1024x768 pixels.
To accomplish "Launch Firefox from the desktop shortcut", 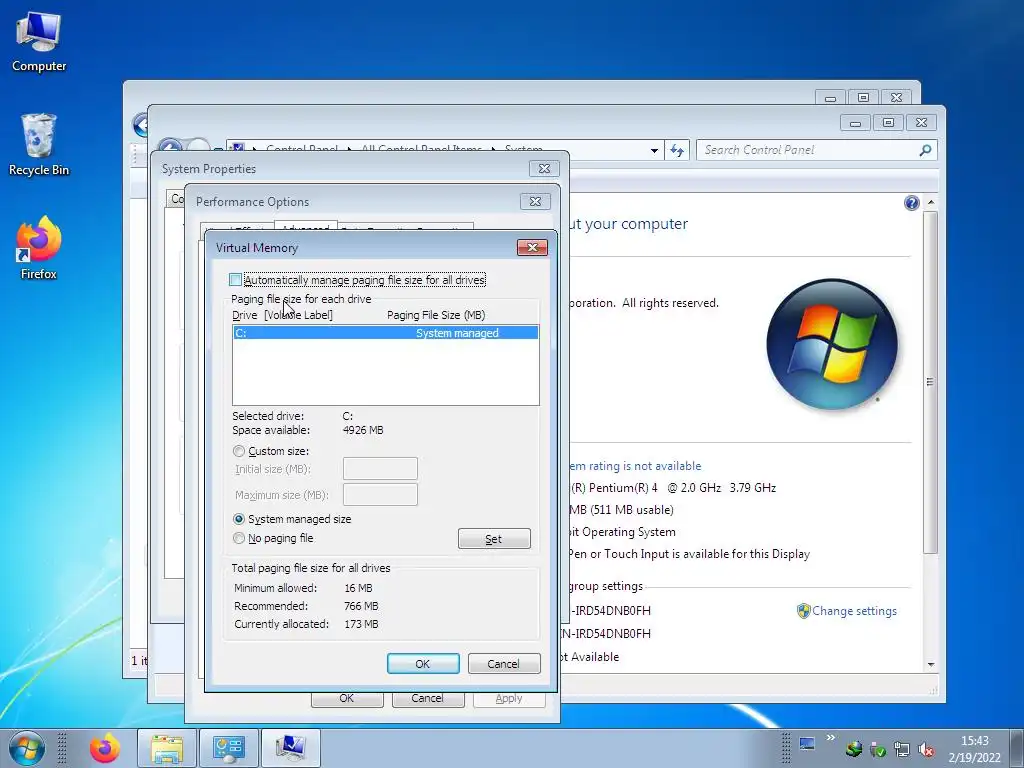I will 39,248.
